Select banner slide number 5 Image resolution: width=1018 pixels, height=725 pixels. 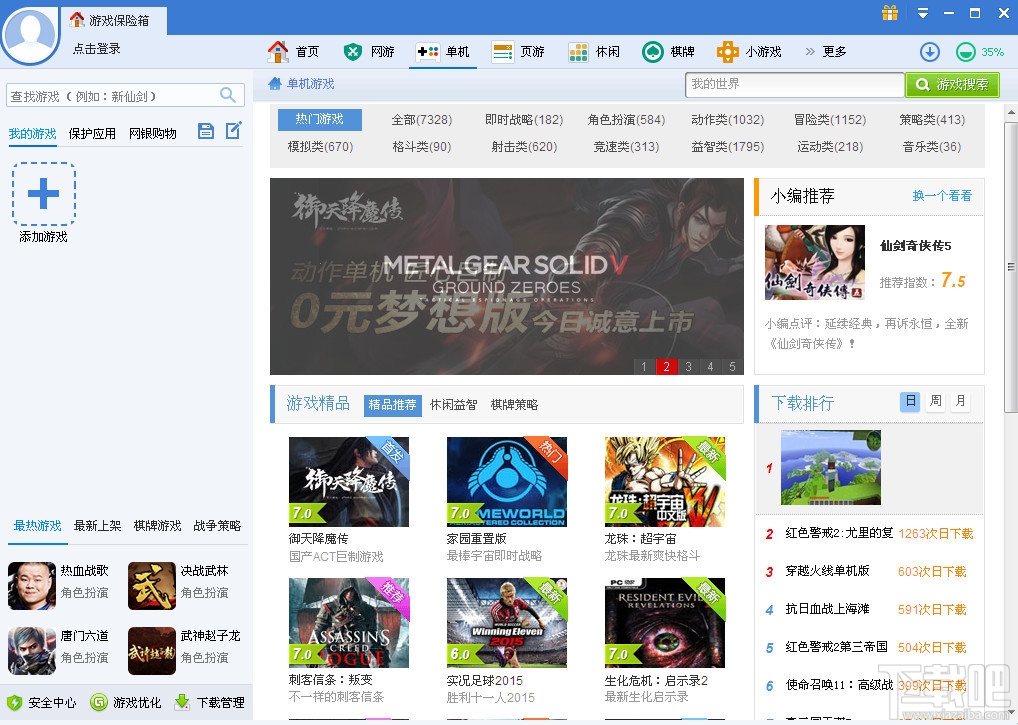coord(732,367)
